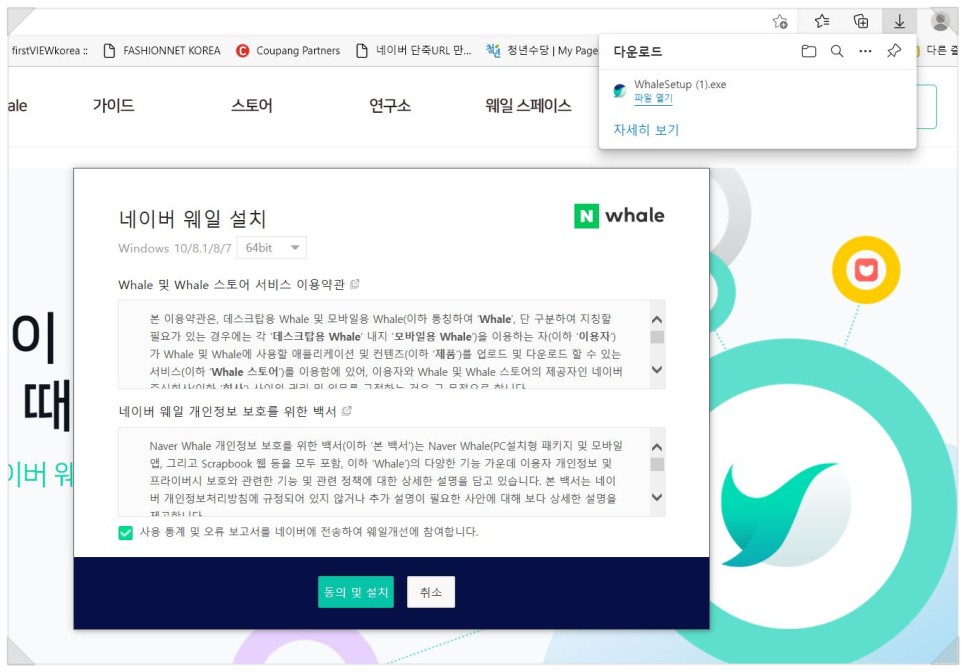The image size is (966, 672).
Task: Open the firstVIEWkorea bookmark
Action: (49, 51)
